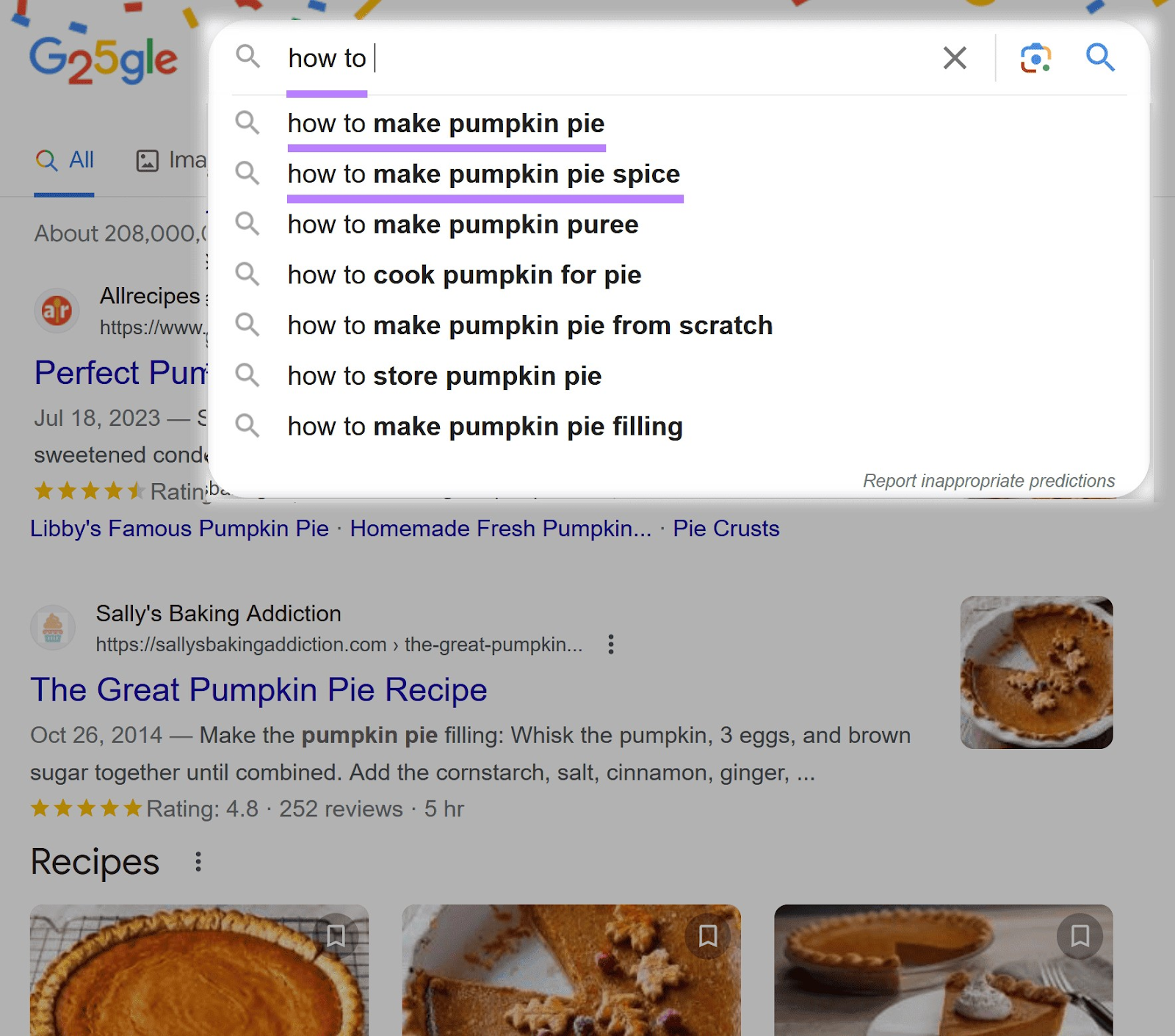Bookmark the rightmost pie slice thumbnail
The width and height of the screenshot is (1175, 1036).
[x=1079, y=937]
